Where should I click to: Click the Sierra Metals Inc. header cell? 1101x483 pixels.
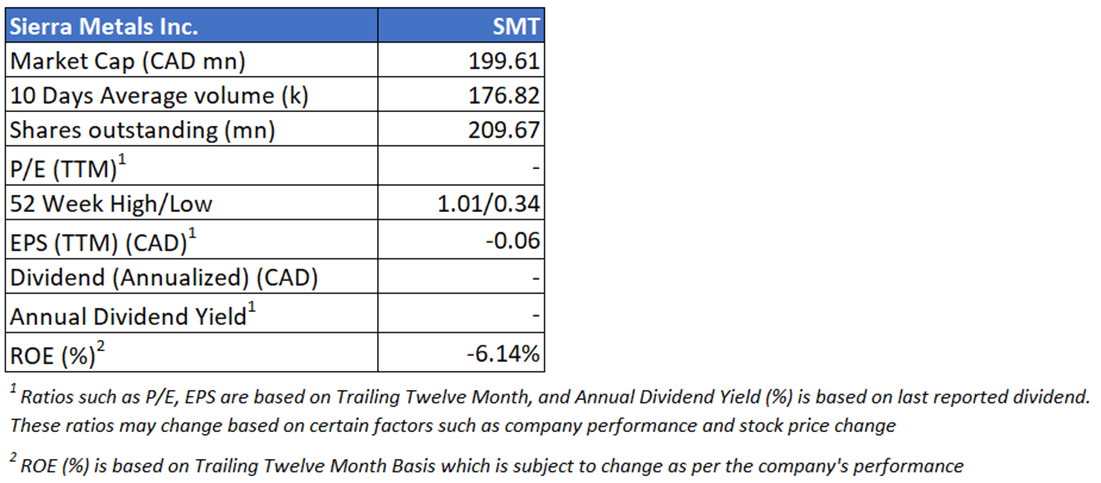coord(103,26)
